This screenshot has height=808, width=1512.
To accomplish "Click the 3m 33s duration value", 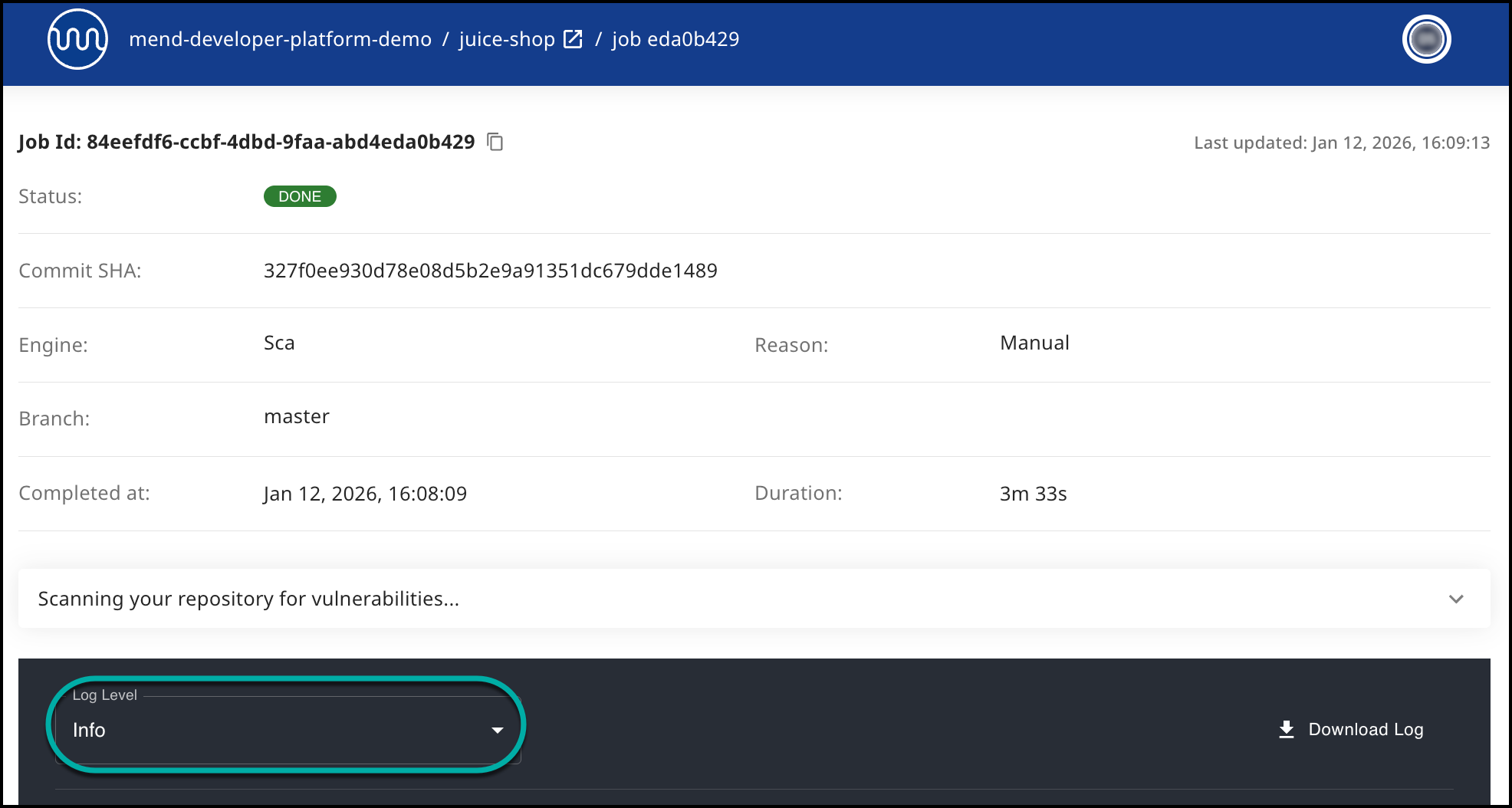I will [1033, 494].
